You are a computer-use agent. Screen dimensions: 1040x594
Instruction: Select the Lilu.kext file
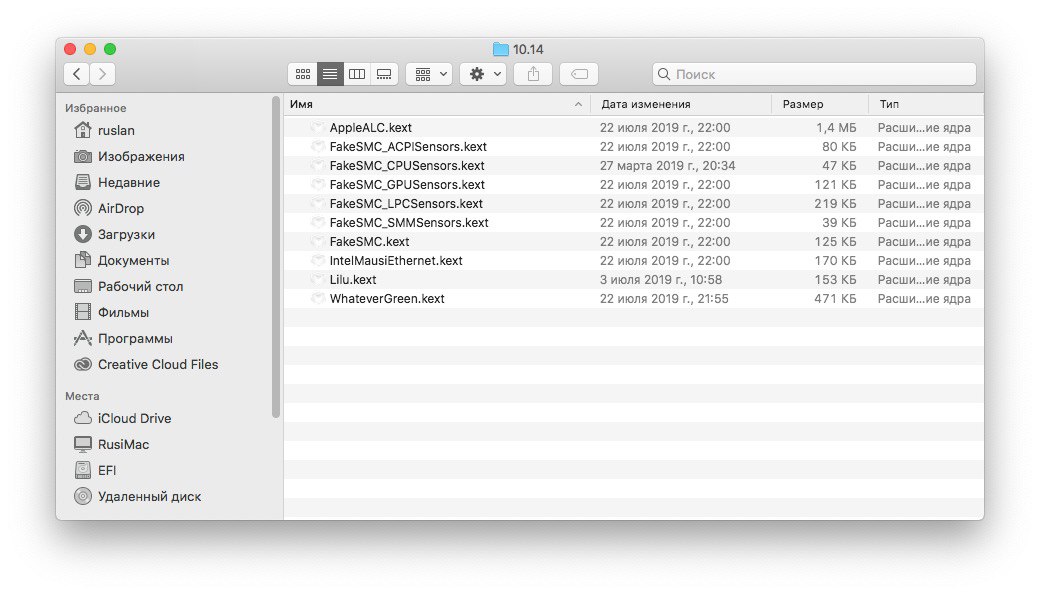pyautogui.click(x=353, y=280)
